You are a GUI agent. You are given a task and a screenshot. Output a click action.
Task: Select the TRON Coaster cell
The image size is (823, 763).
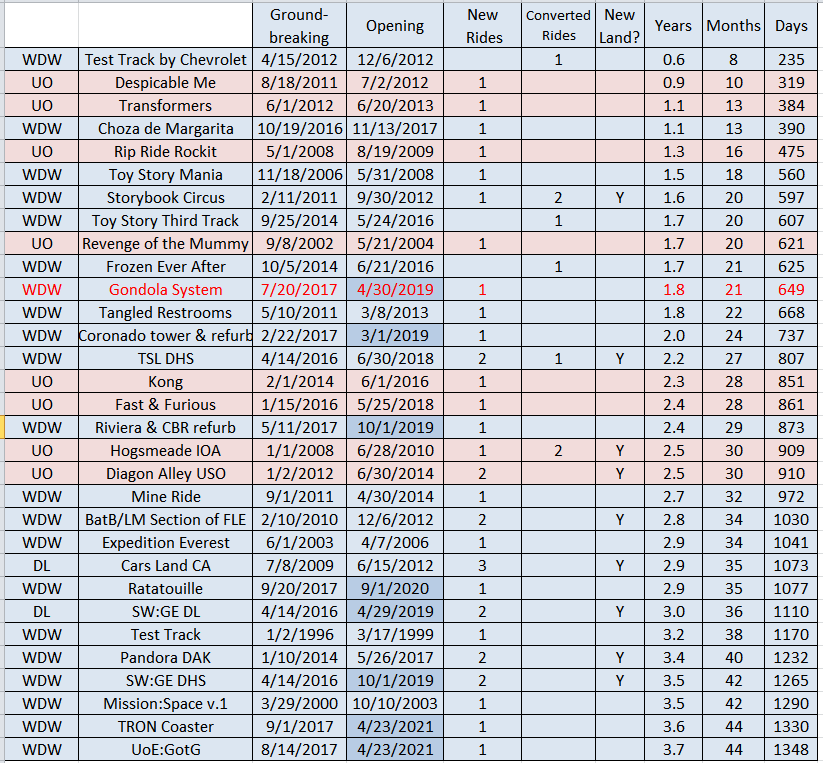pyautogui.click(x=165, y=726)
